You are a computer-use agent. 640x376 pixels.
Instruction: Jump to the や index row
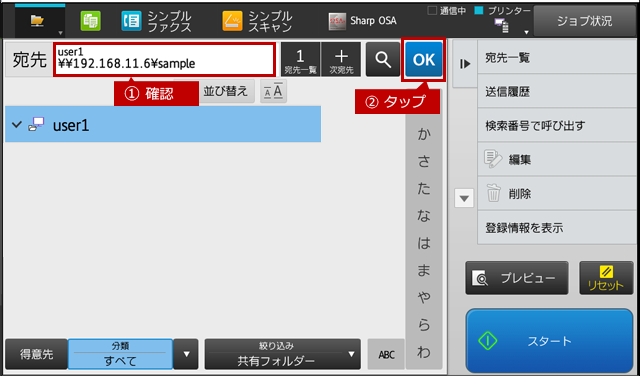pyautogui.click(x=424, y=298)
